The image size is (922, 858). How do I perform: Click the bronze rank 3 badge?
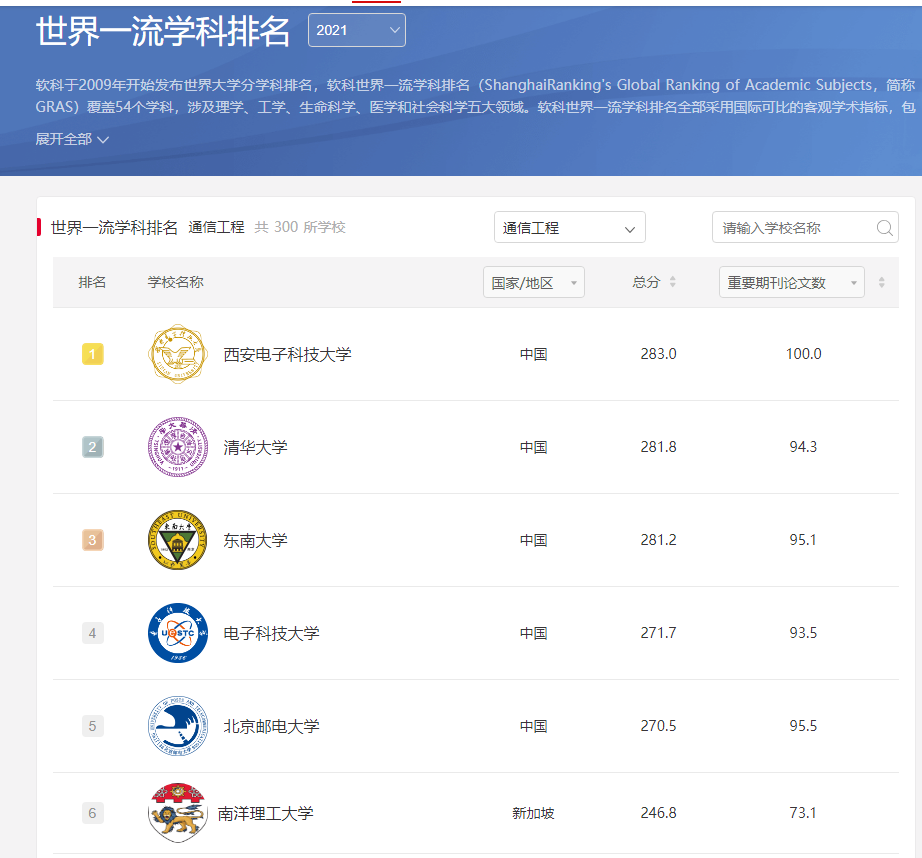[92, 540]
